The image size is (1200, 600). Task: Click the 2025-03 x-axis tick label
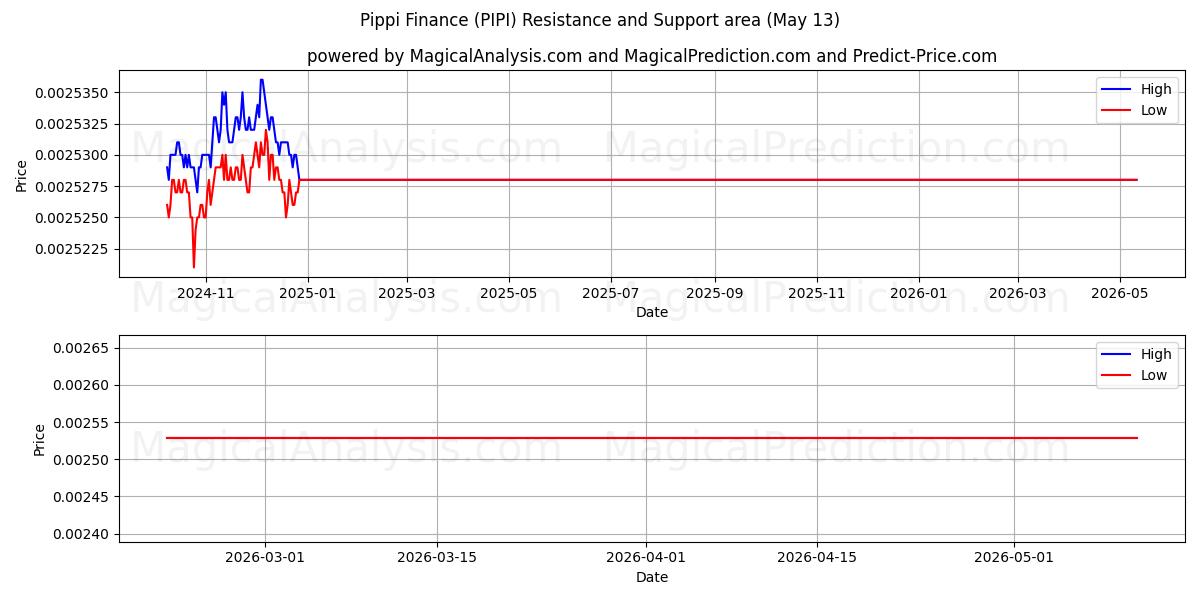pyautogui.click(x=406, y=293)
